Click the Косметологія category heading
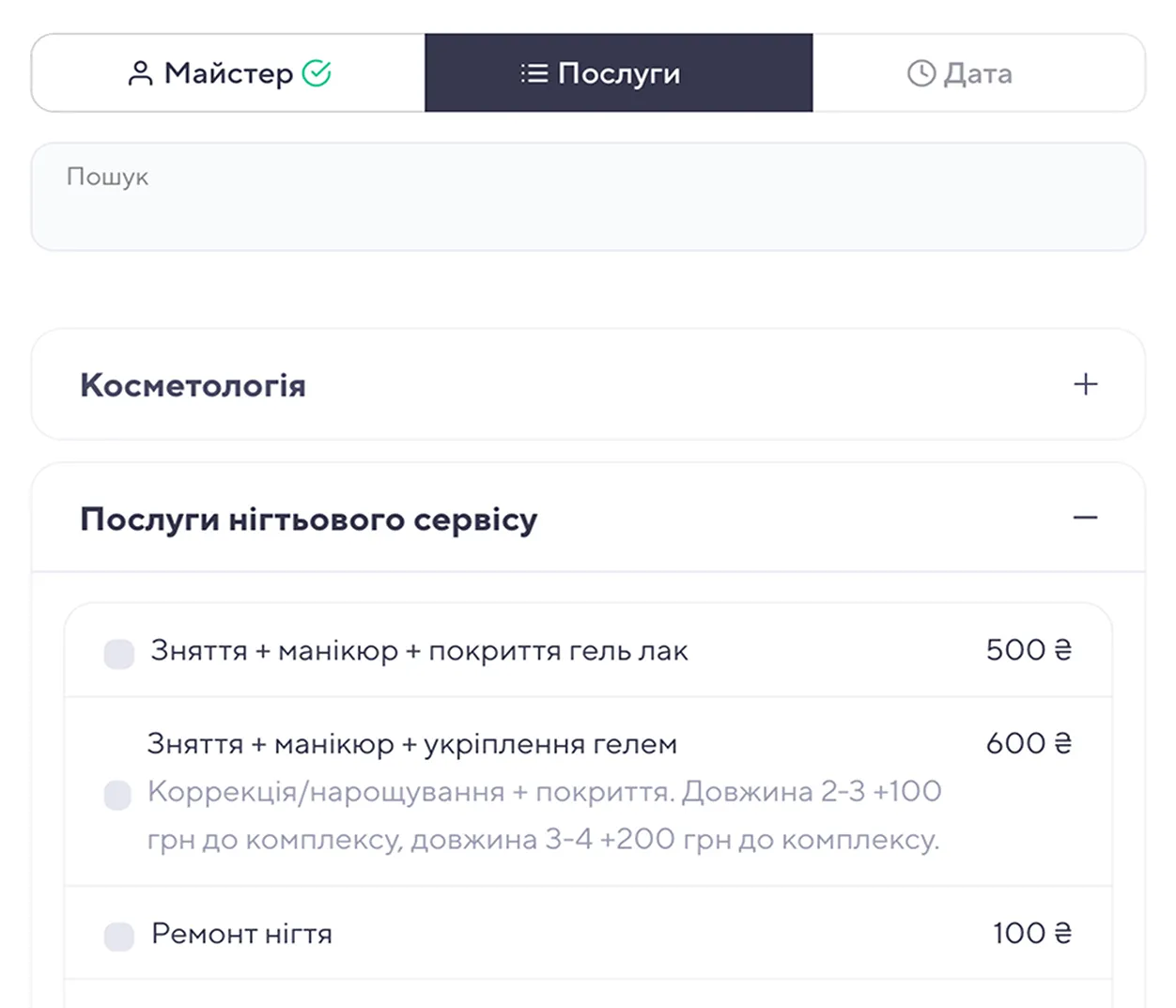Screen dimensions: 1176x1008 click(193, 385)
